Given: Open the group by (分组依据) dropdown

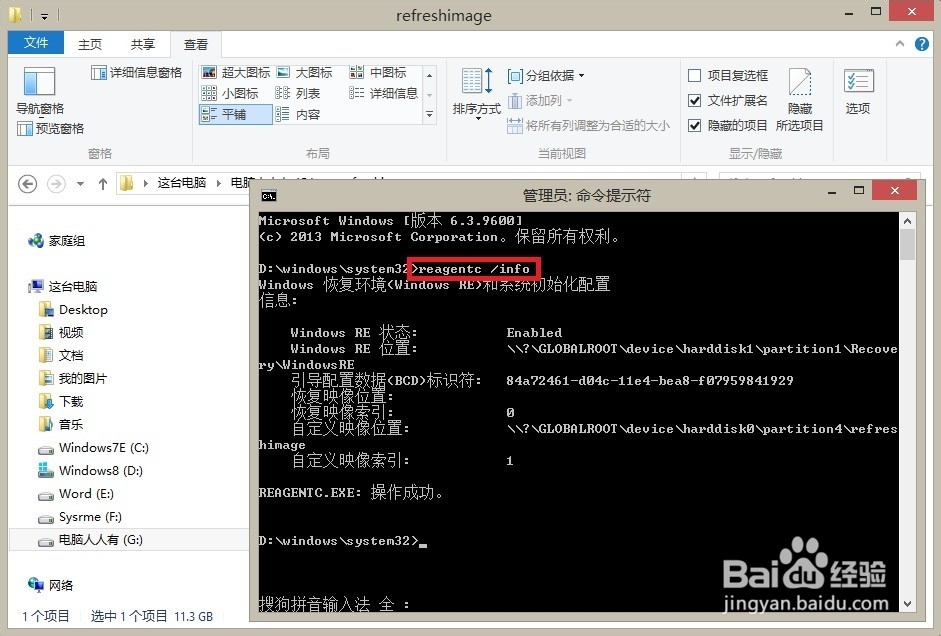Looking at the screenshot, I should [546, 76].
